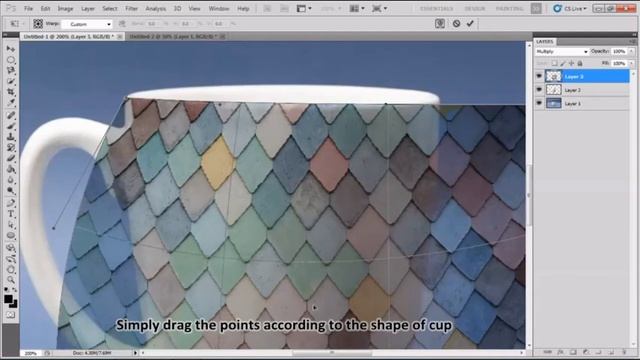Show more workspaces via the double arrow
Image resolution: width=640 pixels, height=360 pixels.
pyautogui.click(x=536, y=8)
